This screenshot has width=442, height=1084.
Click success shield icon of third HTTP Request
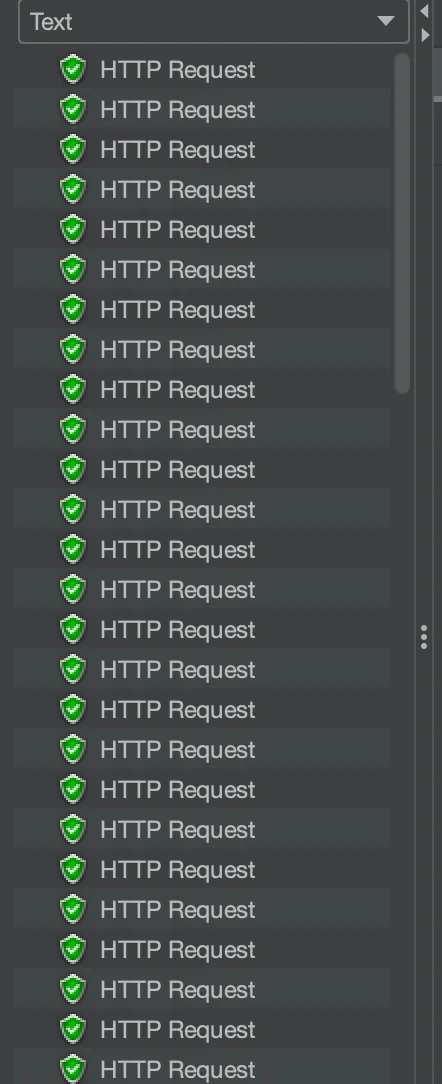click(73, 150)
